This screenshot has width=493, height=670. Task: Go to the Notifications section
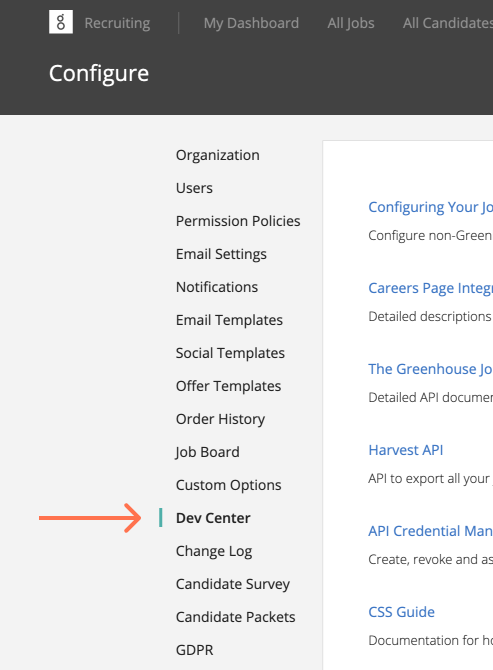(217, 287)
